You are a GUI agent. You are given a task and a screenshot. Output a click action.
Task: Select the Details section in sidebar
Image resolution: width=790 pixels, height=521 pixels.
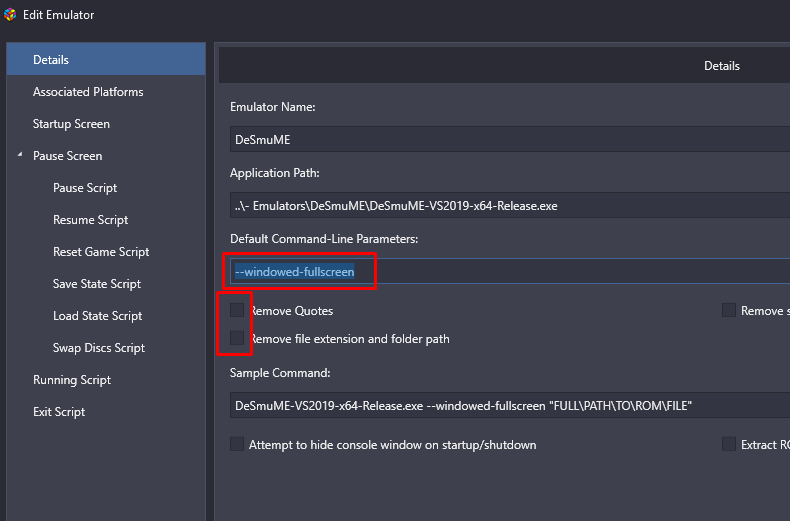coord(106,59)
